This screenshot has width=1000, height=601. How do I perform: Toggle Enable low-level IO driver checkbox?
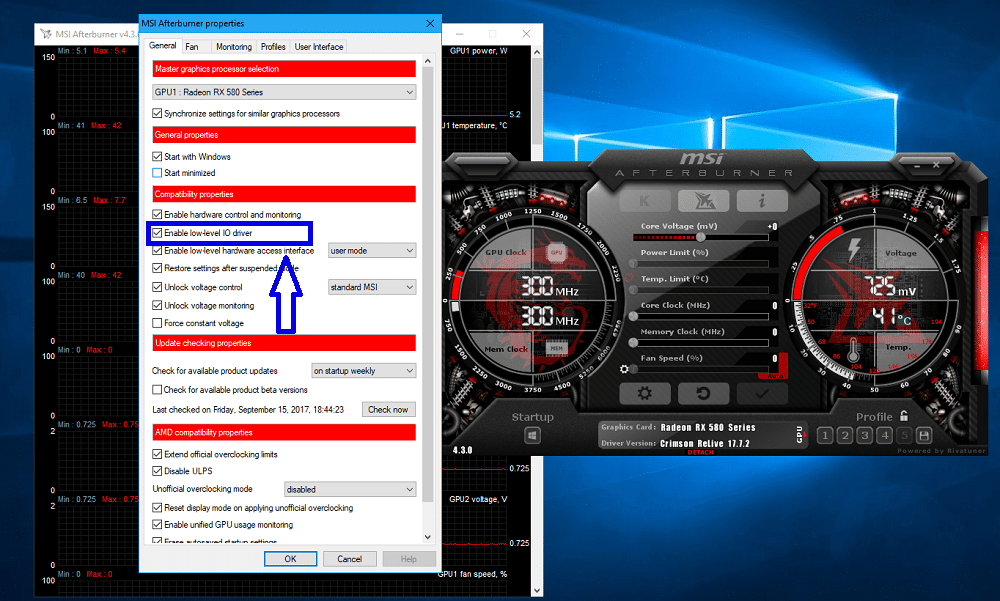(157, 233)
